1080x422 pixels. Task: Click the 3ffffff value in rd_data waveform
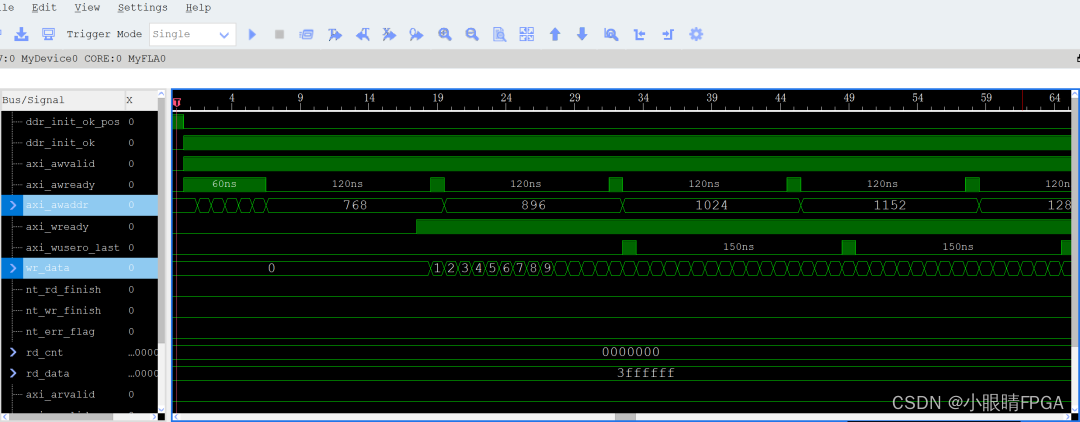tap(645, 373)
